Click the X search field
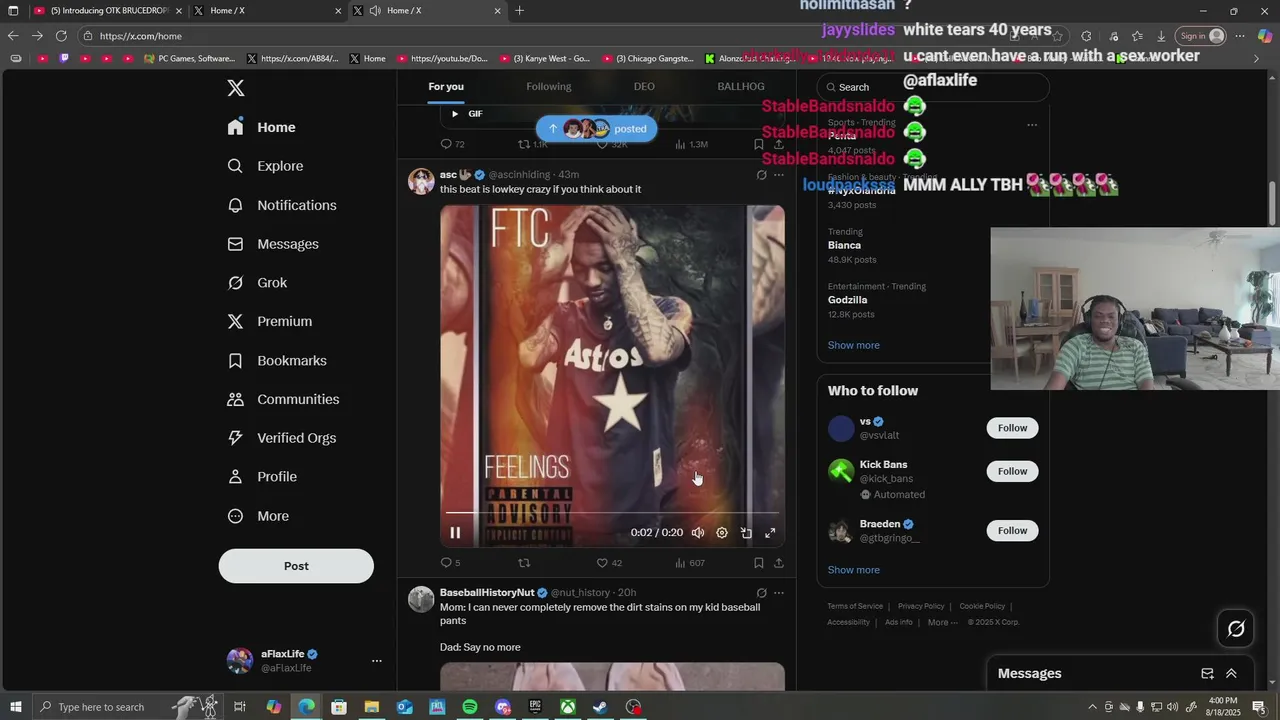The height and width of the screenshot is (720, 1280). [933, 87]
